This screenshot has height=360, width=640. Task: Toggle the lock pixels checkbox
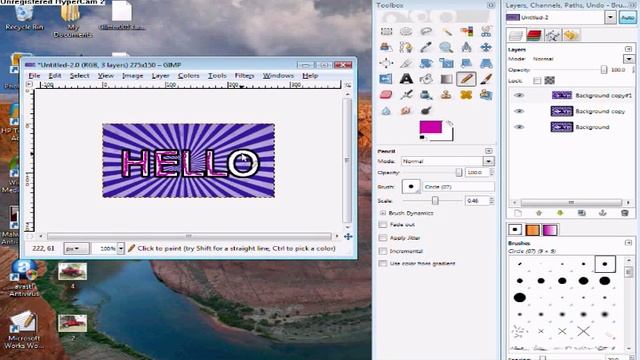point(537,80)
